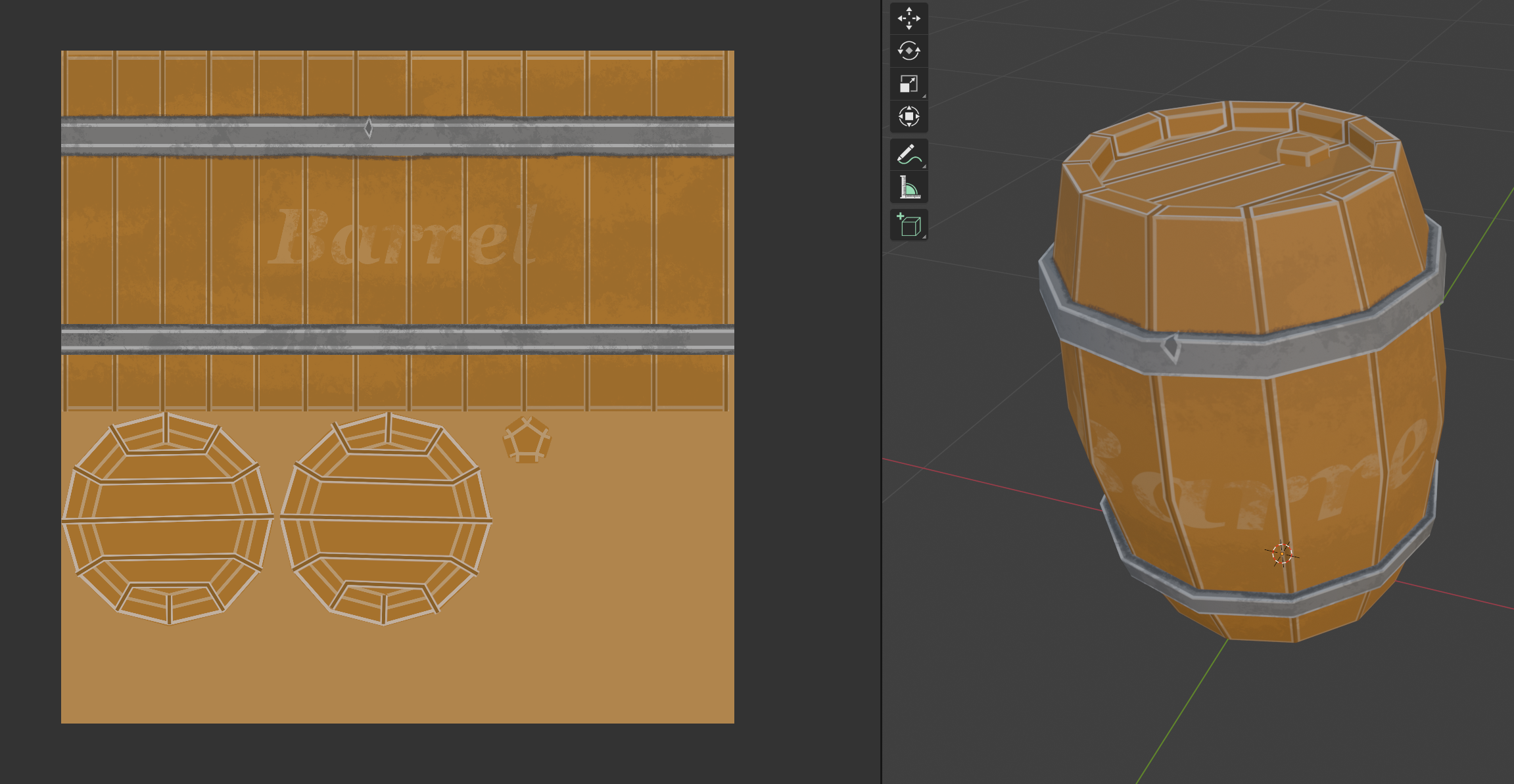Image resolution: width=1514 pixels, height=784 pixels.
Task: Choose the Transform tool
Action: coord(909,117)
